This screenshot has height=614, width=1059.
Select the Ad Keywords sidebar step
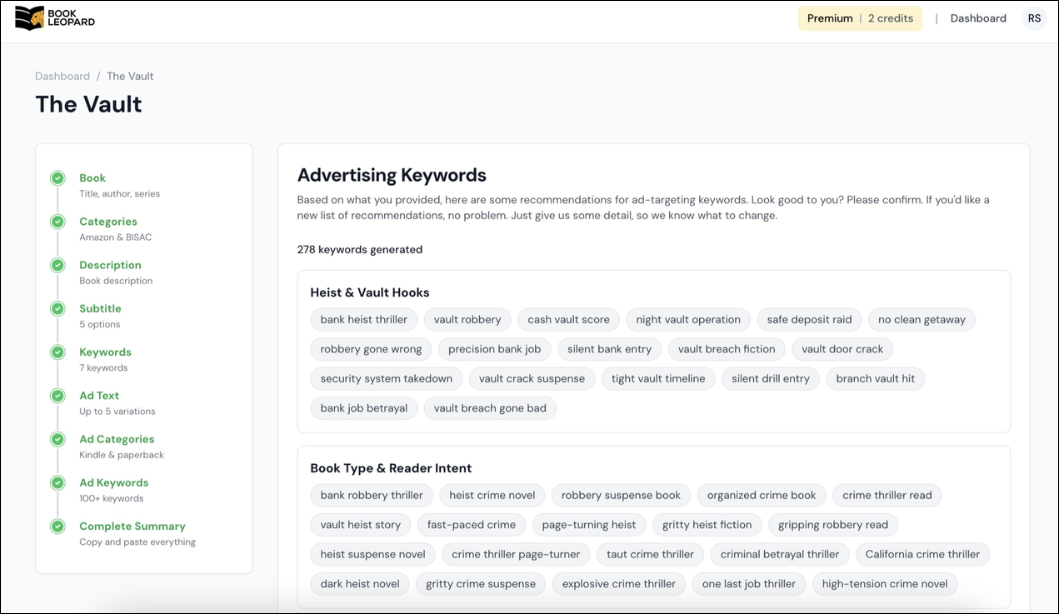point(113,483)
